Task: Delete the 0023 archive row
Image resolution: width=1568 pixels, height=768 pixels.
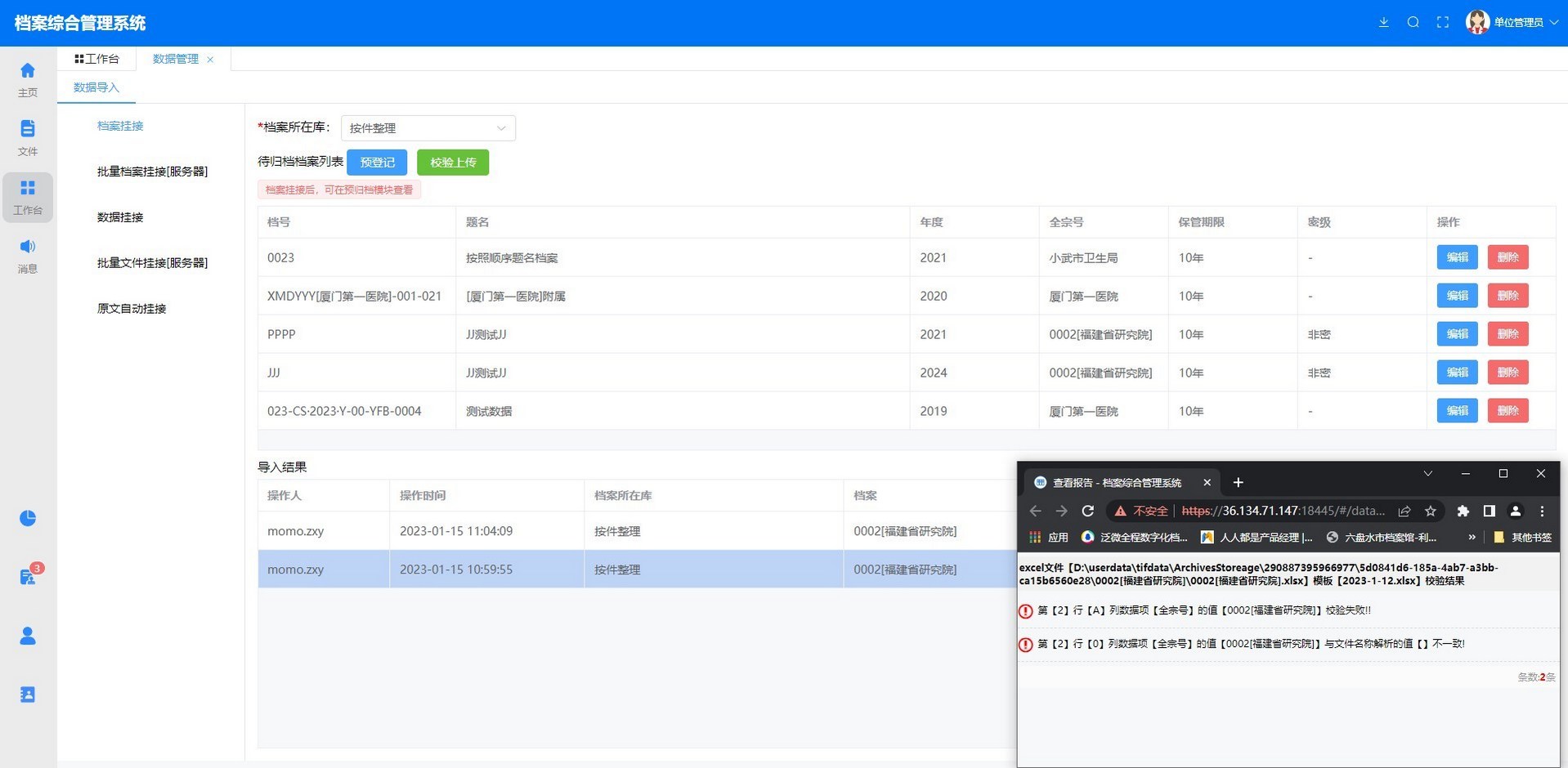Action: point(1508,257)
